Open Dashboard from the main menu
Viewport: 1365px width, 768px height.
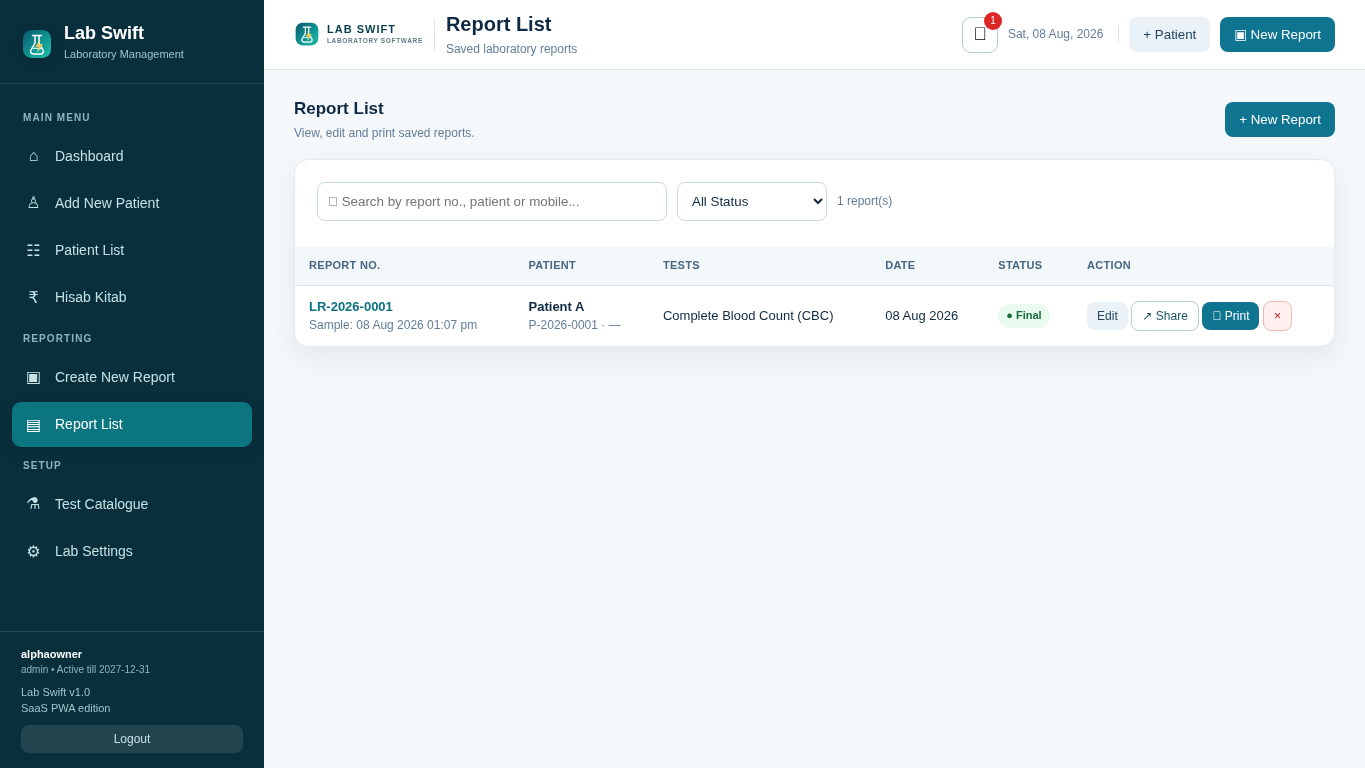click(x=132, y=156)
